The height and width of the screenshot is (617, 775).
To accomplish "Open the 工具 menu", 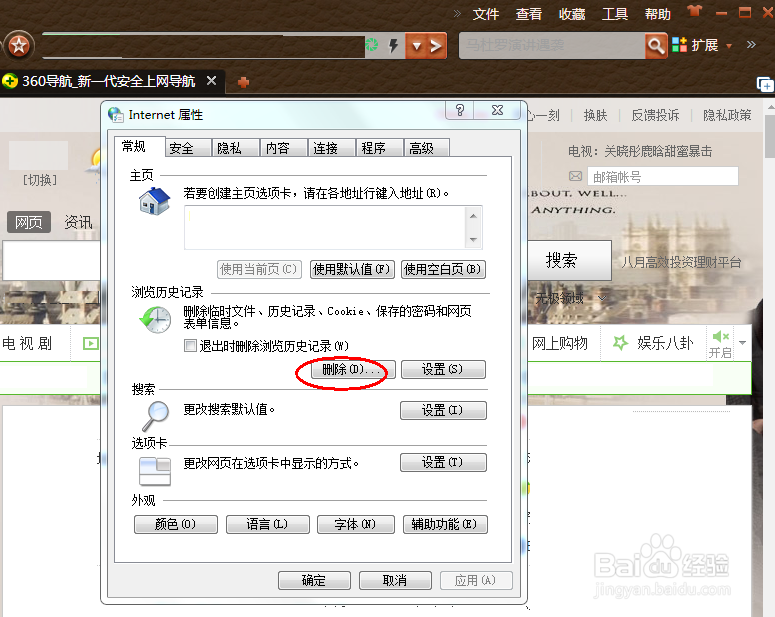I will click(x=615, y=14).
